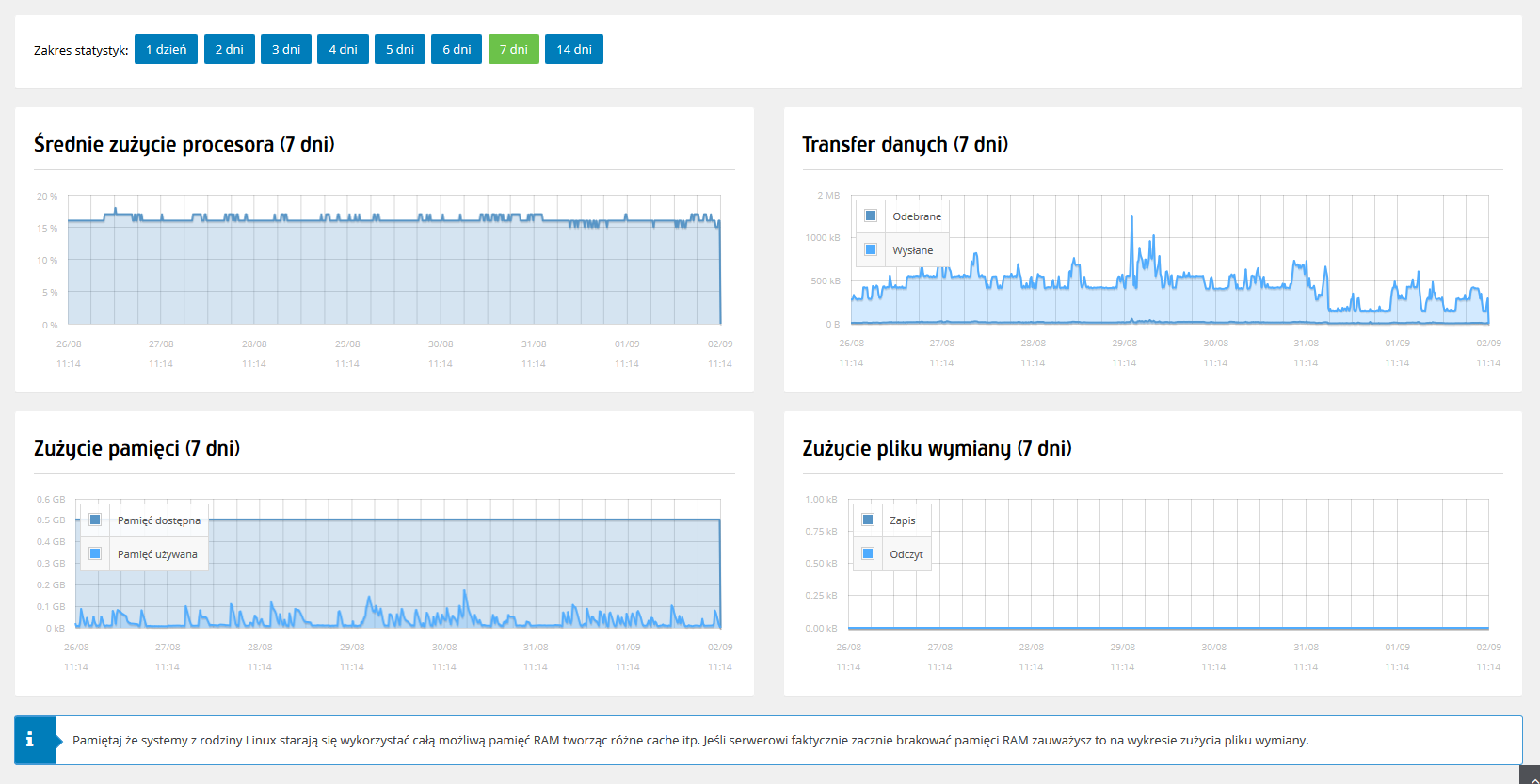
Task: Select the 2 dni statistics range
Action: pyautogui.click(x=229, y=49)
